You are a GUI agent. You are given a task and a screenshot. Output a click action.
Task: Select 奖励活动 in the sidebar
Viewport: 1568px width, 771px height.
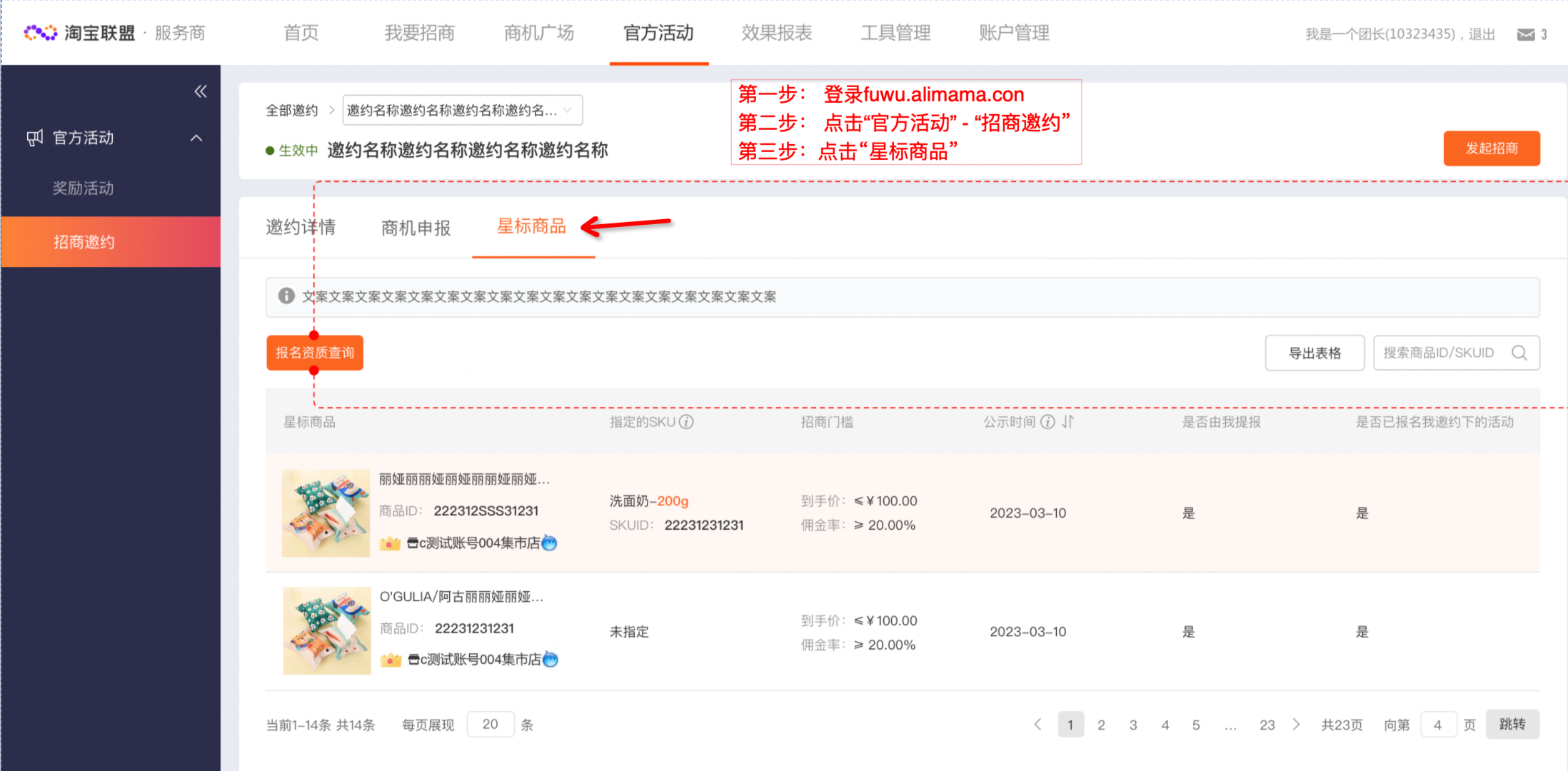84,188
